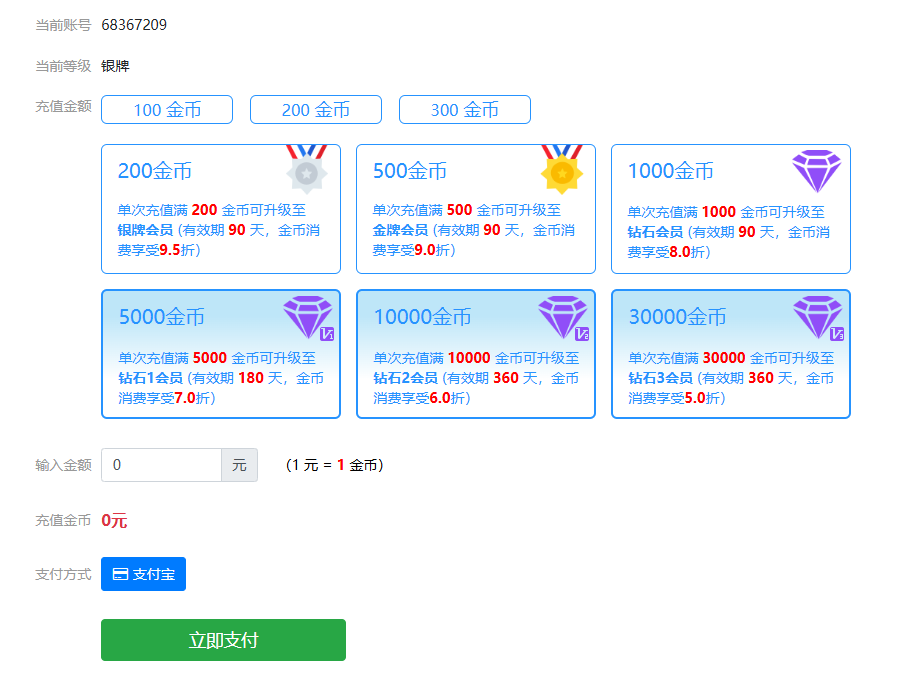The image size is (898, 676).
Task: Choose the 300 金币 quick amount option
Action: coord(465,110)
